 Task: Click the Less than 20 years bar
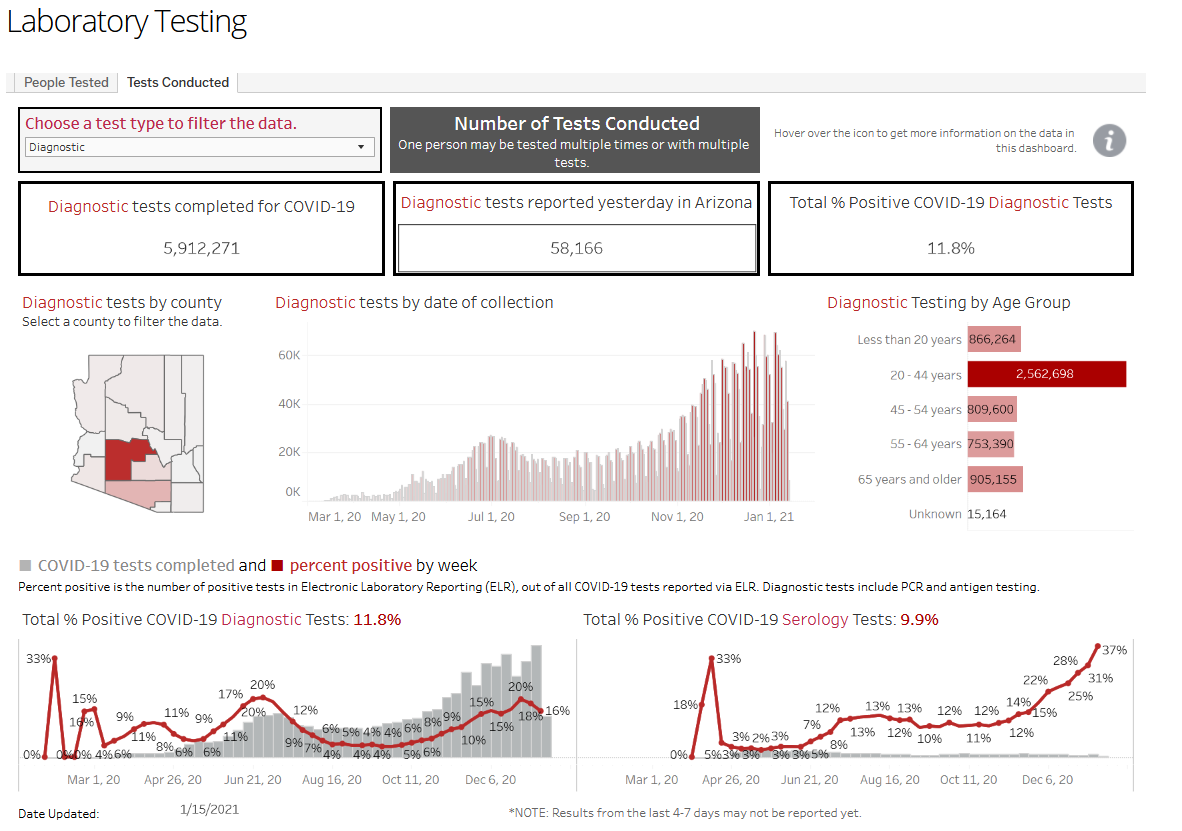click(x=994, y=339)
